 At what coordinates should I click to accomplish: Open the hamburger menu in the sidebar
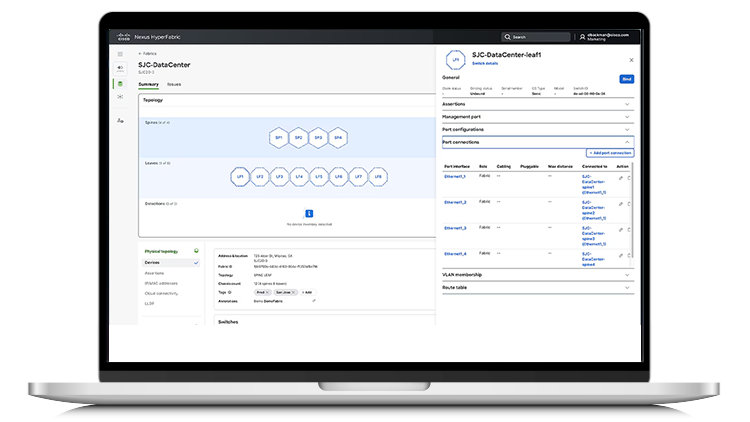[x=120, y=54]
